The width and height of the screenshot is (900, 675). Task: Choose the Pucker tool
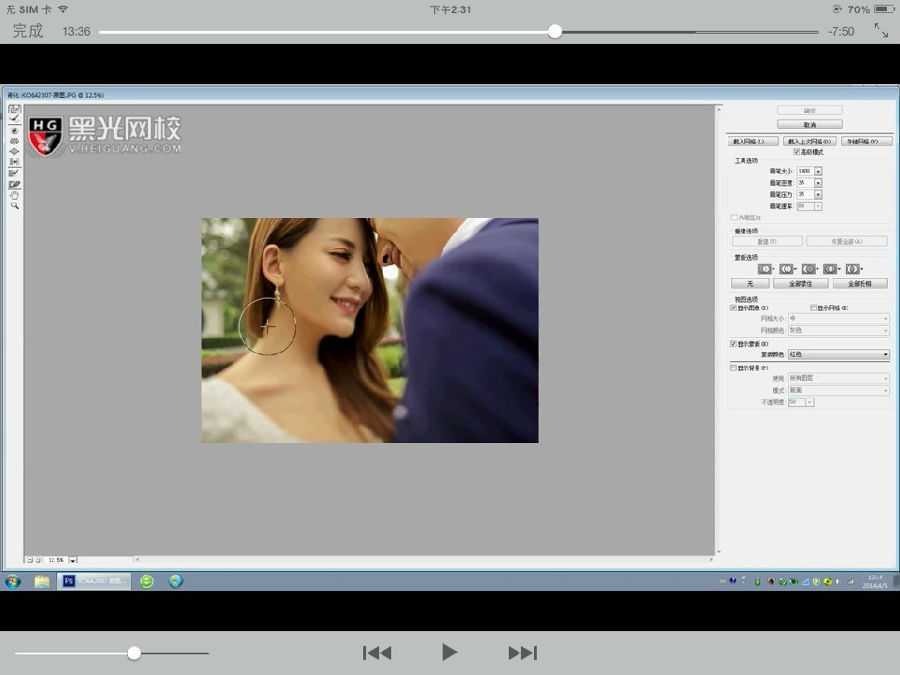15,141
